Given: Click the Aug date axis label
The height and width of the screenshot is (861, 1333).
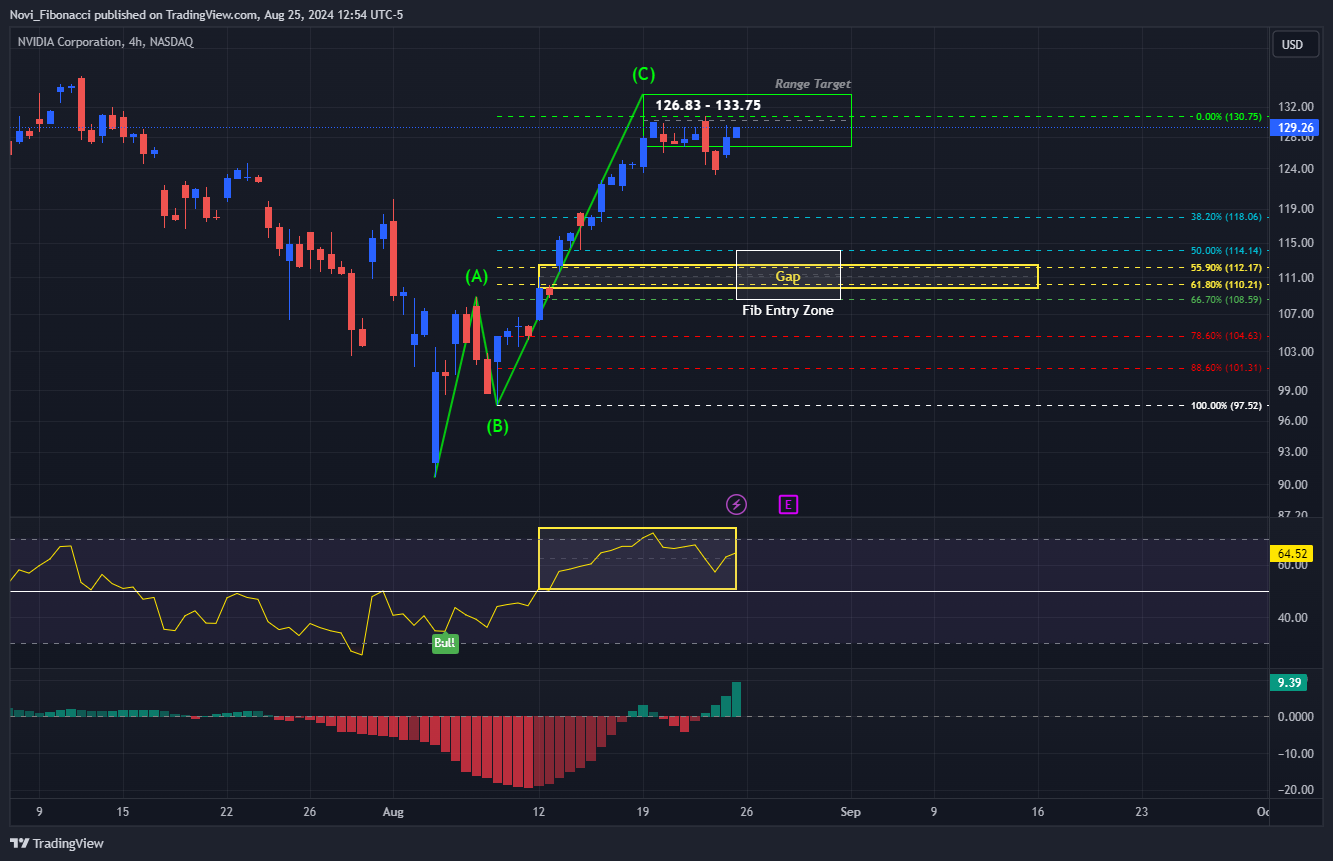Looking at the screenshot, I should point(393,812).
